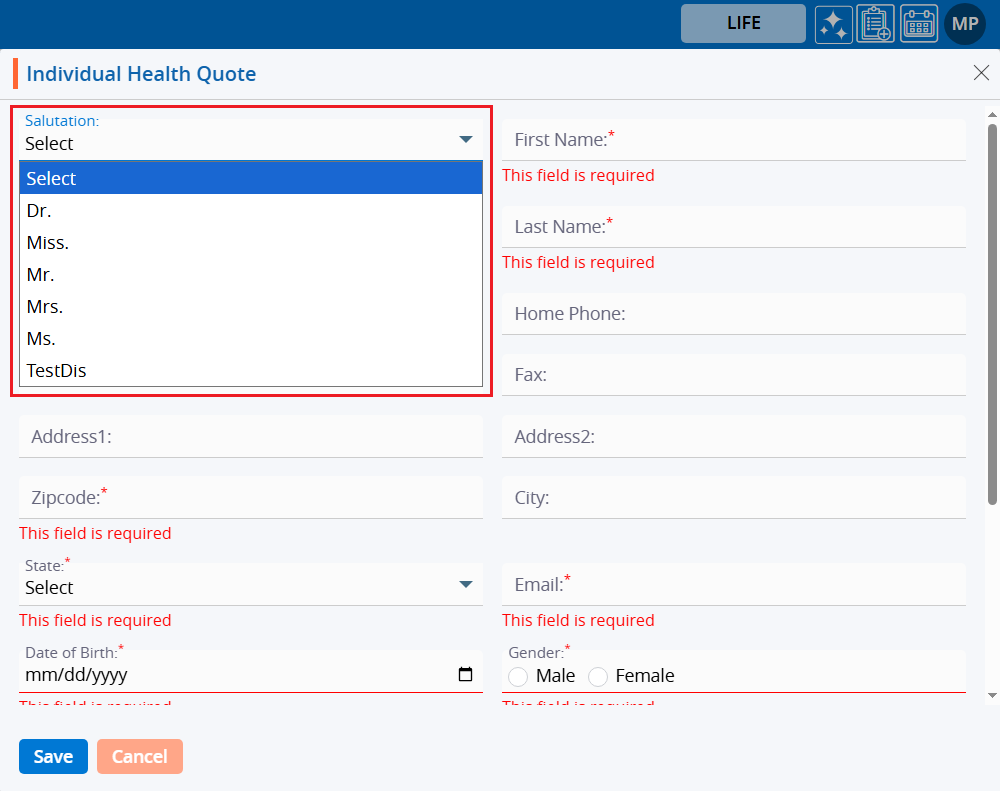This screenshot has width=1000, height=791.
Task: Focus the First Name input field
Action: [733, 140]
